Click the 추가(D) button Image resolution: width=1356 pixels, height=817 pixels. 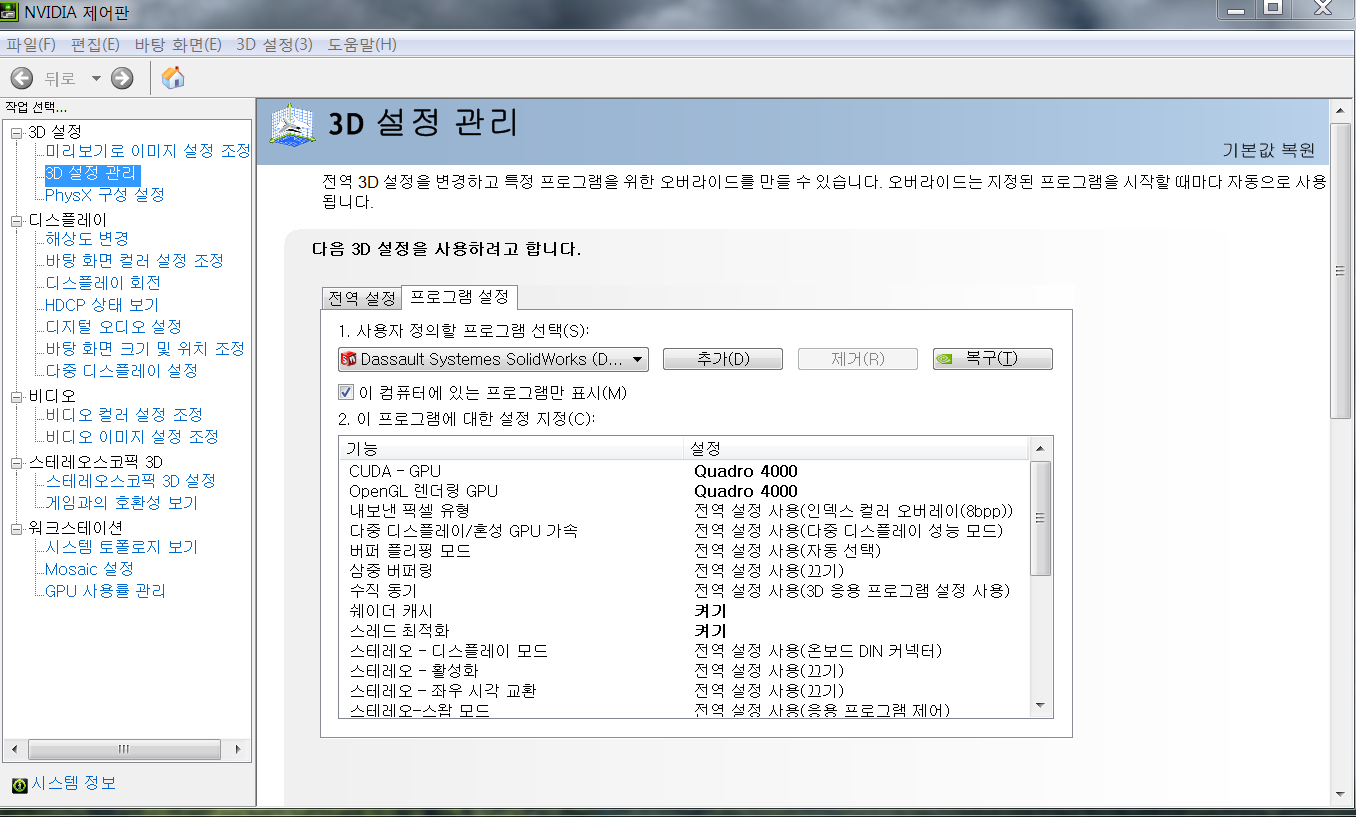[722, 359]
